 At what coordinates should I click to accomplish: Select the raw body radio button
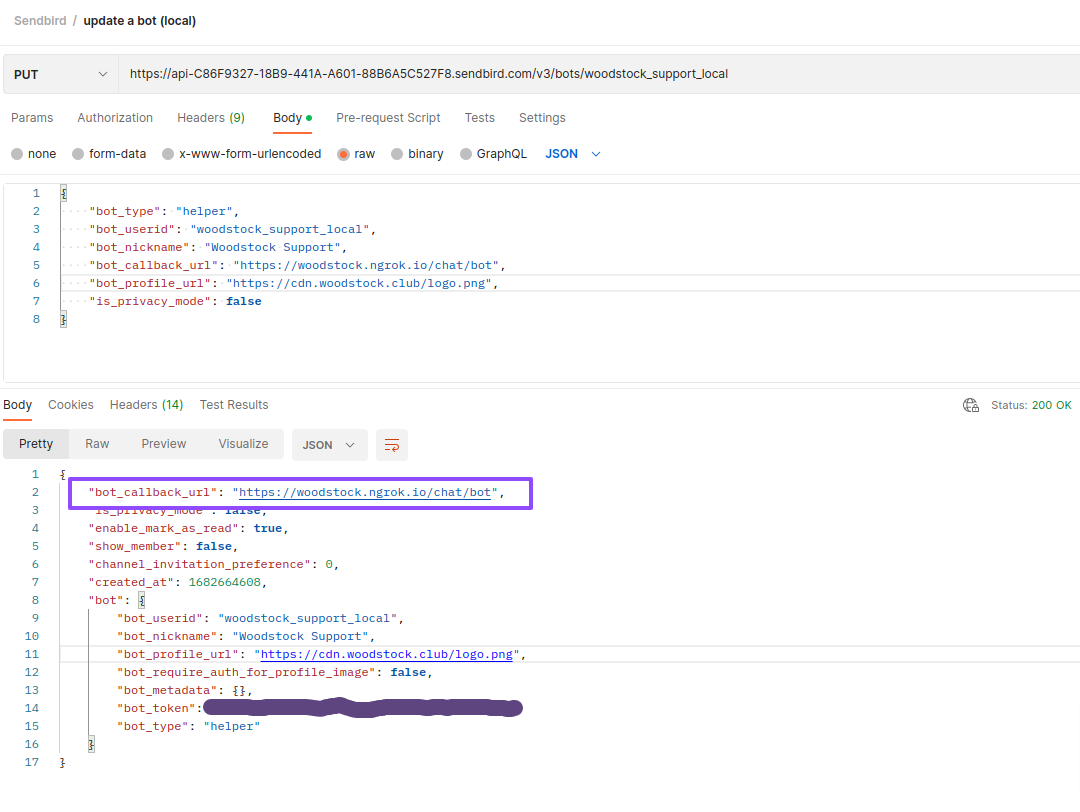click(x=343, y=154)
